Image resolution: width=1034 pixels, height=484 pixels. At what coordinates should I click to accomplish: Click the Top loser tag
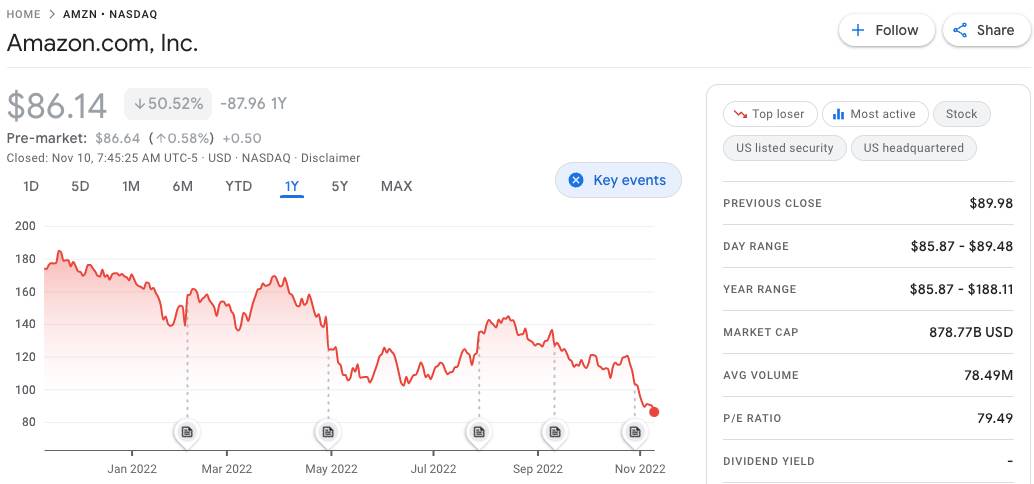[769, 114]
